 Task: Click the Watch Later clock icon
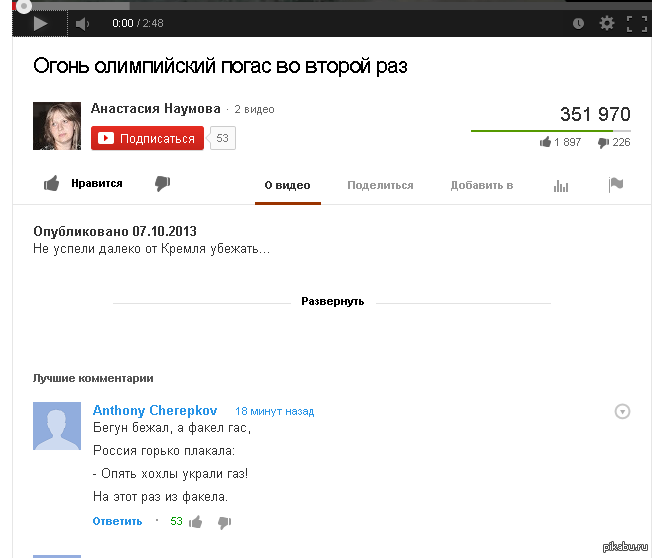click(x=578, y=23)
